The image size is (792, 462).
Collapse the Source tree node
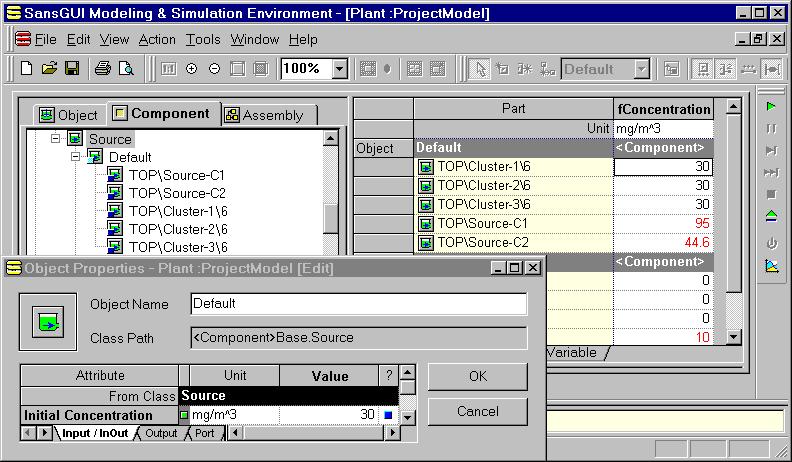pyautogui.click(x=57, y=139)
